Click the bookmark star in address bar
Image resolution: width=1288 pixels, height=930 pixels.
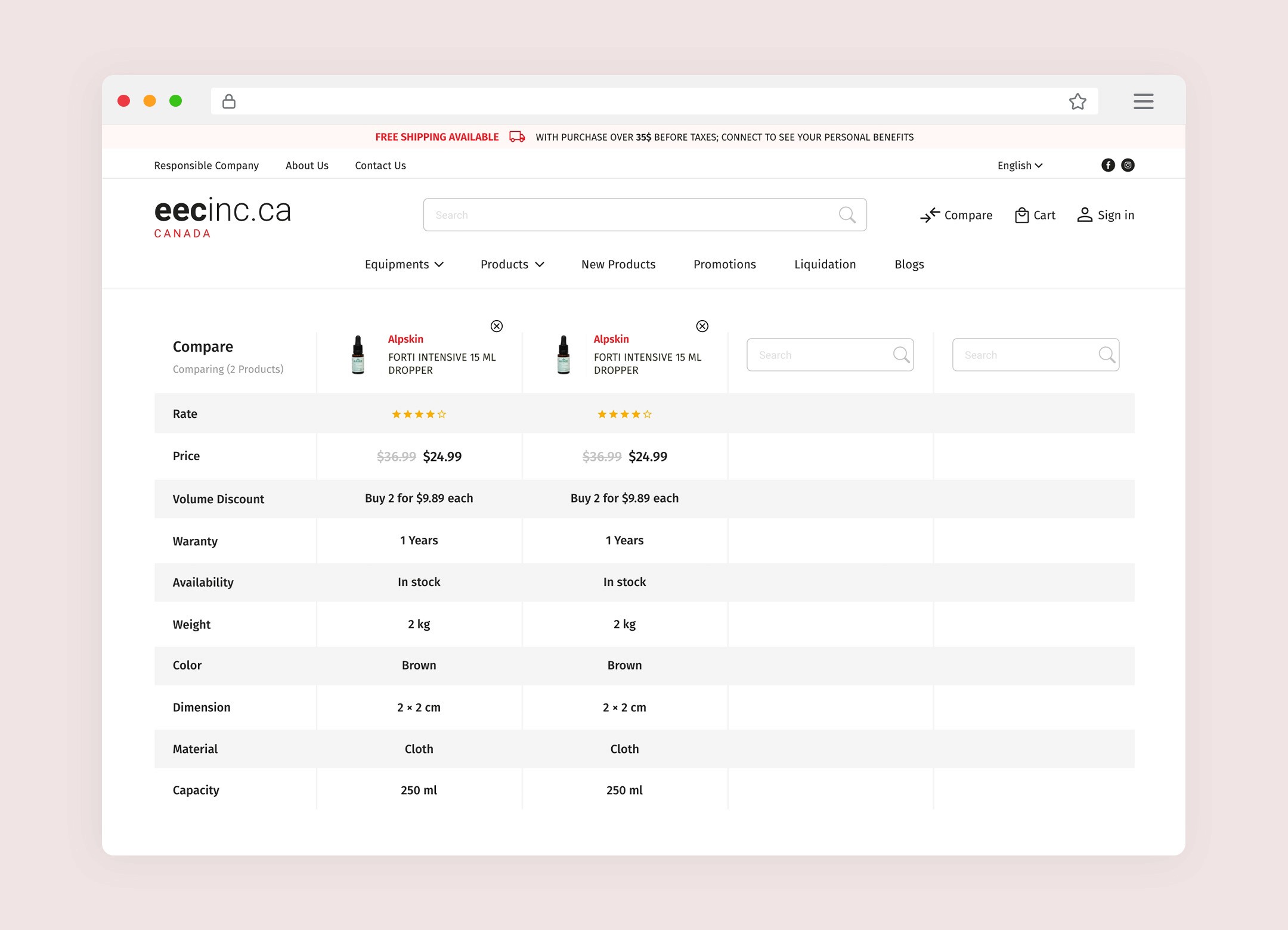click(x=1077, y=101)
